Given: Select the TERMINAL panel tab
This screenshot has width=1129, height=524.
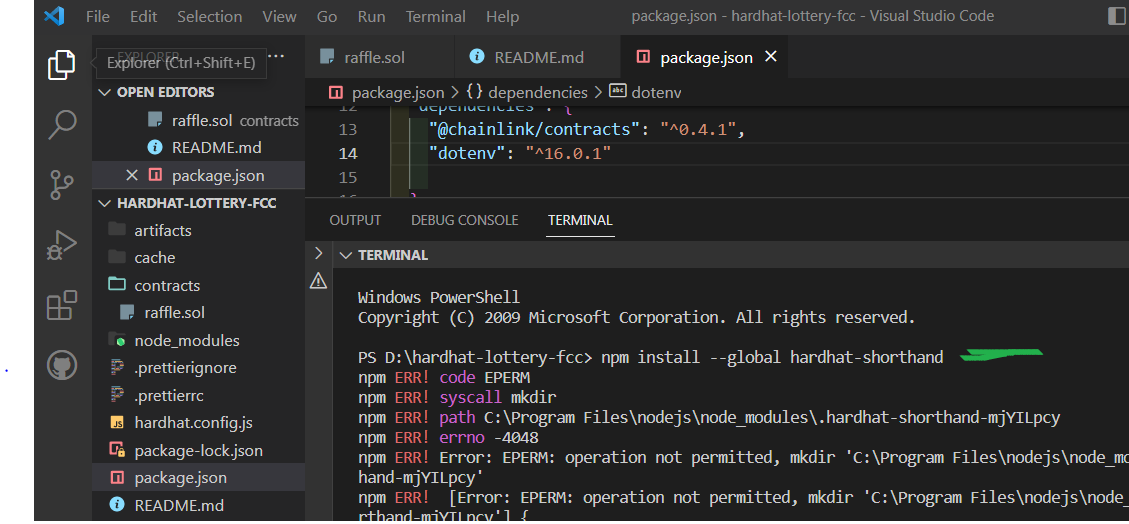Looking at the screenshot, I should pos(580,220).
